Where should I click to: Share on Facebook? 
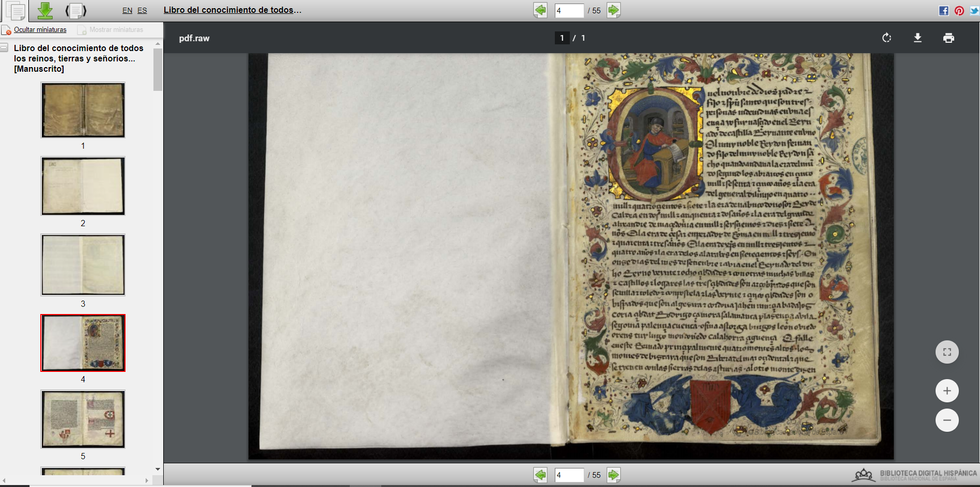[944, 11]
